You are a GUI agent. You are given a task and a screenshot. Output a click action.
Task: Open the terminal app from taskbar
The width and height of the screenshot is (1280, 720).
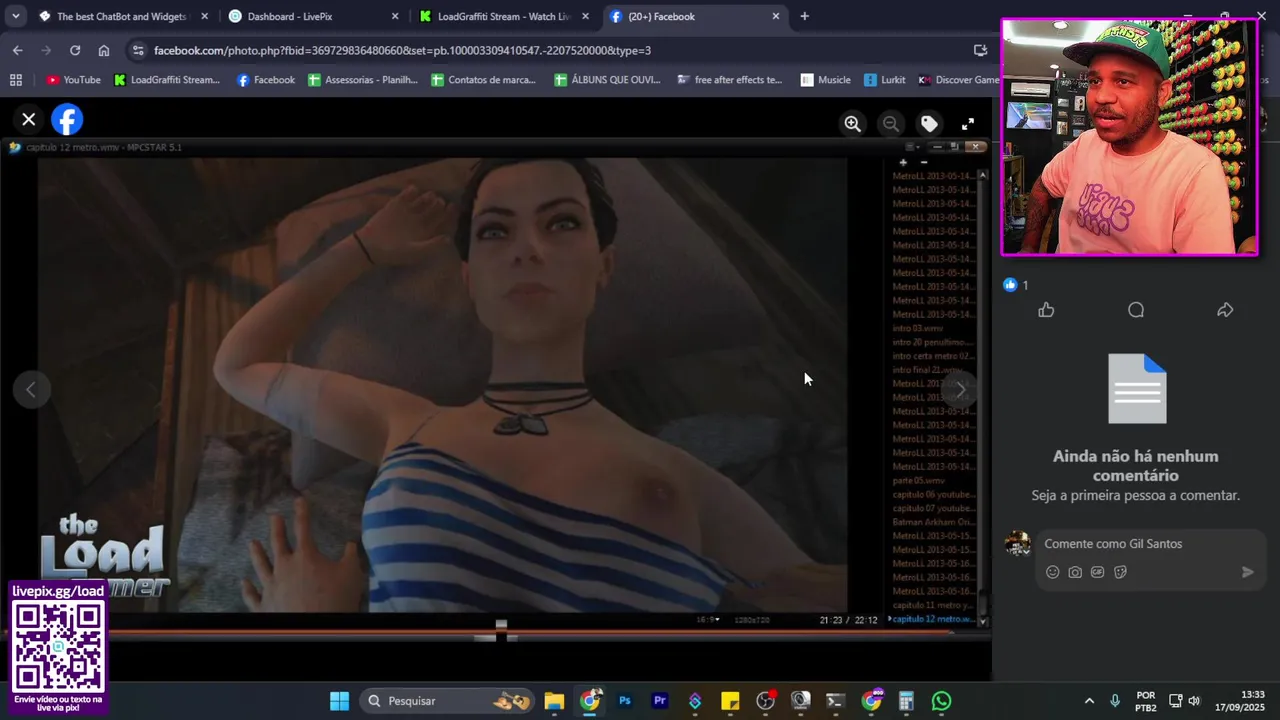tap(836, 701)
